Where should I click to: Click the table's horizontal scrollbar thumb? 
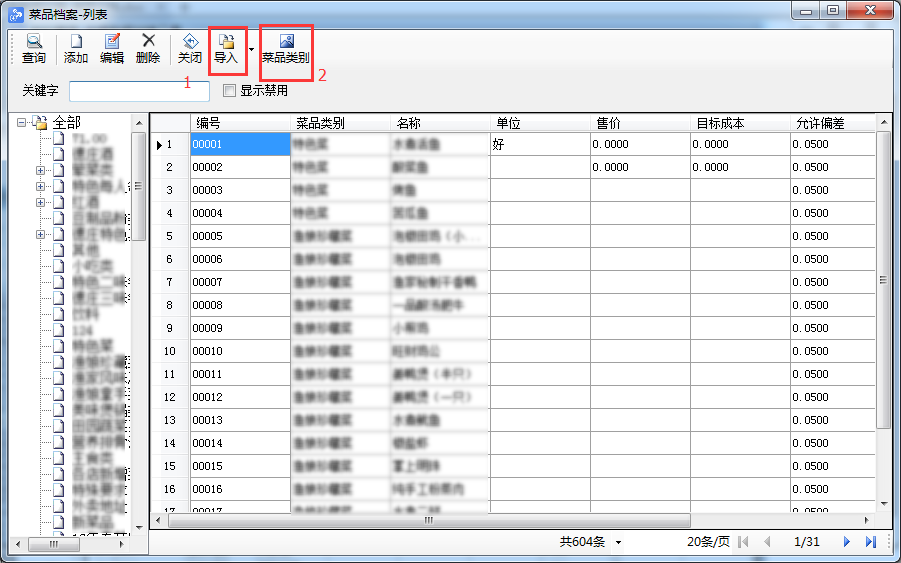[428, 521]
